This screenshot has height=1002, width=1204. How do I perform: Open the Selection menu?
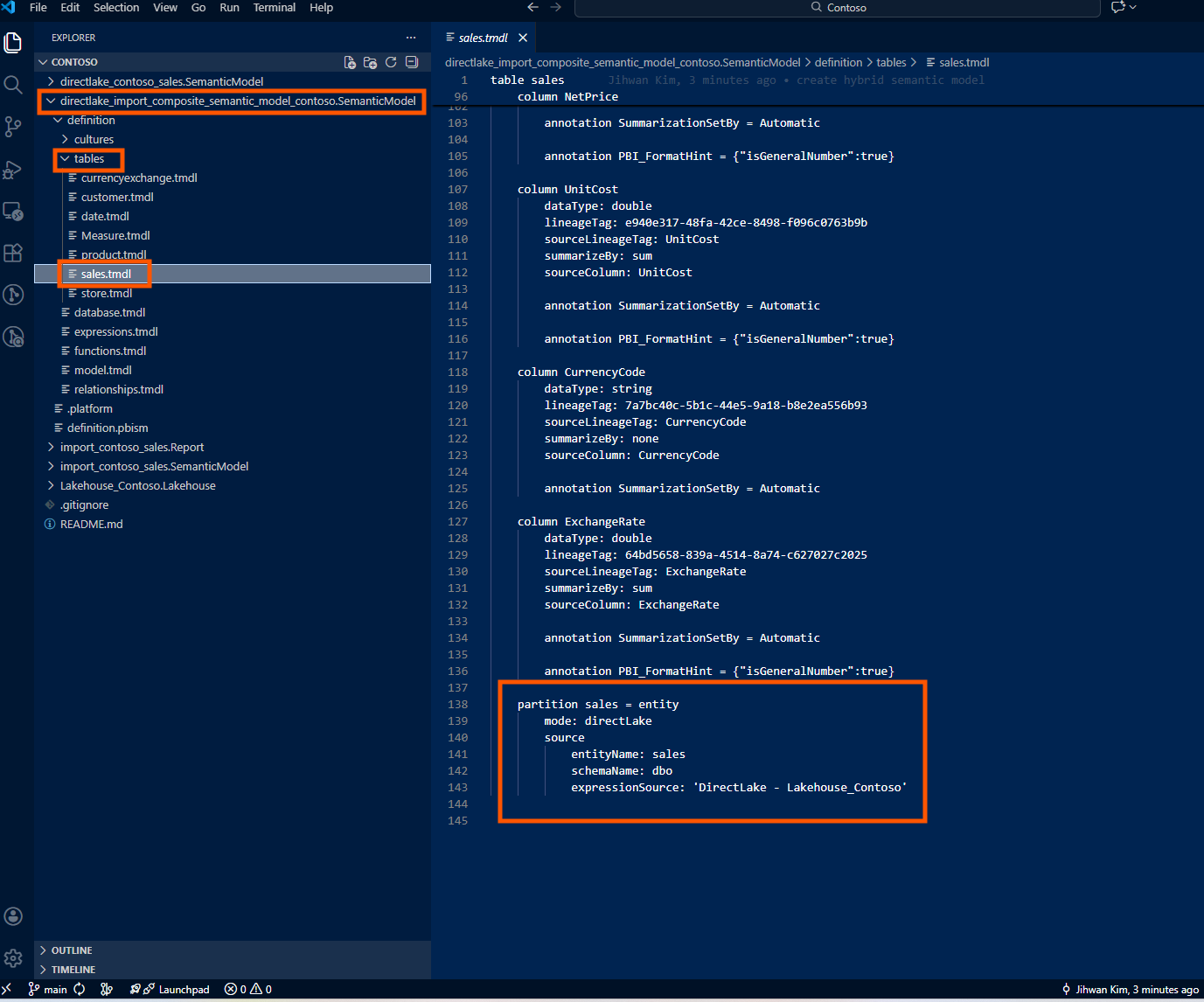tap(116, 7)
